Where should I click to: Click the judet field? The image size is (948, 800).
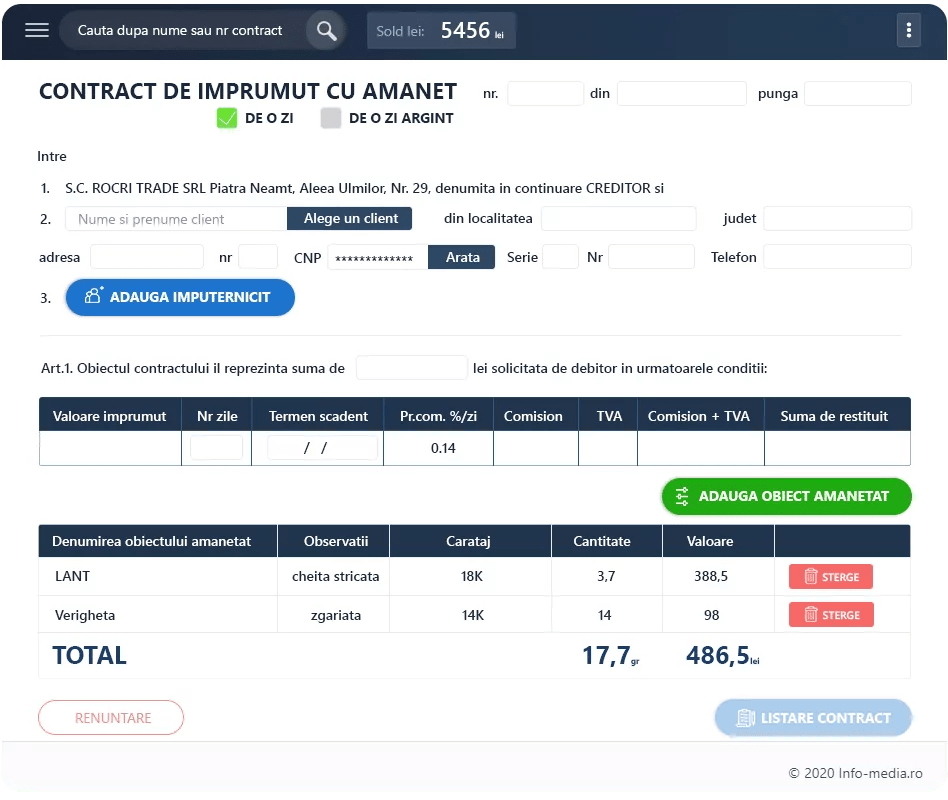837,218
